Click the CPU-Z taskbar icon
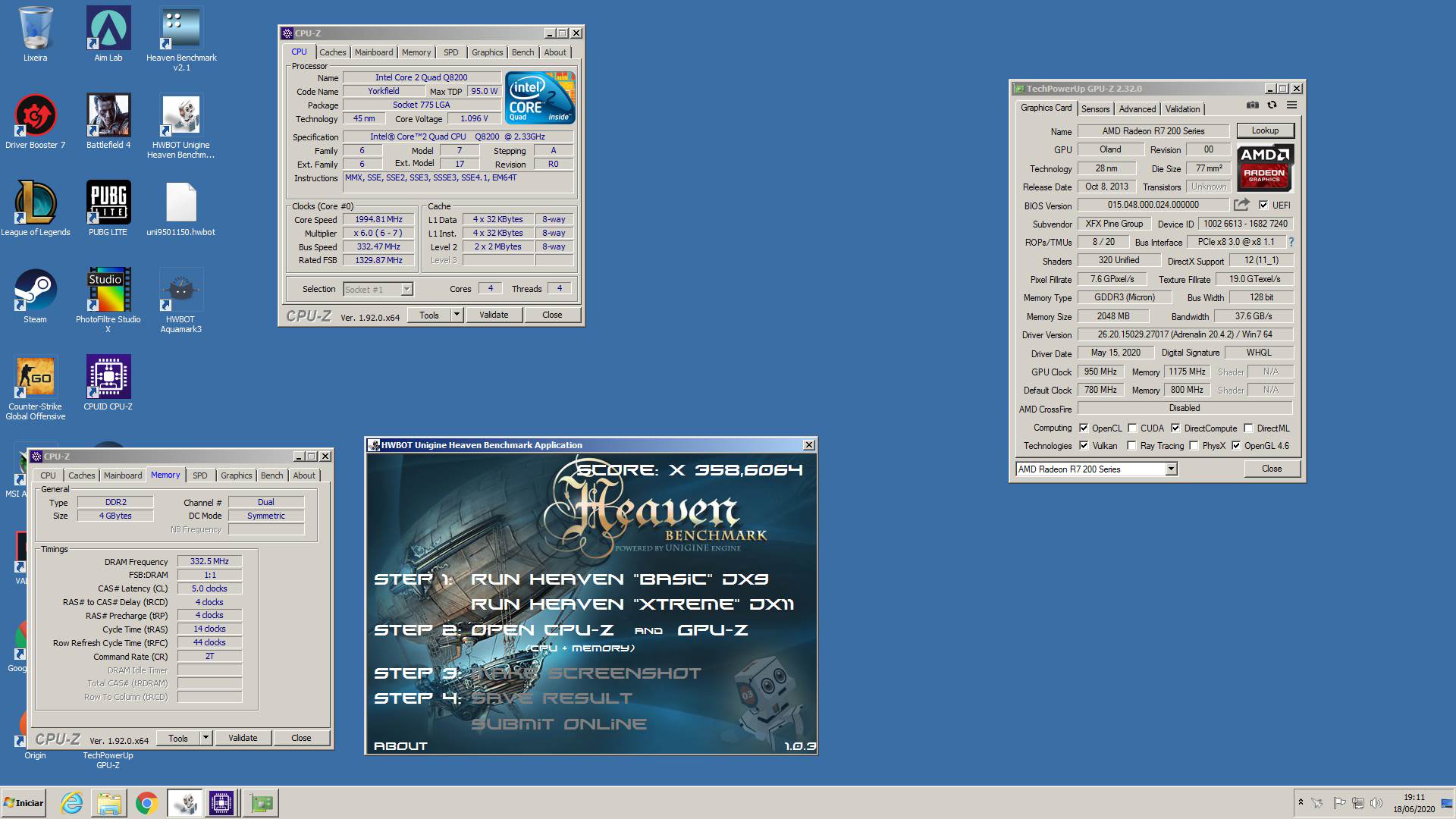Viewport: 1456px width, 819px height. tap(221, 803)
